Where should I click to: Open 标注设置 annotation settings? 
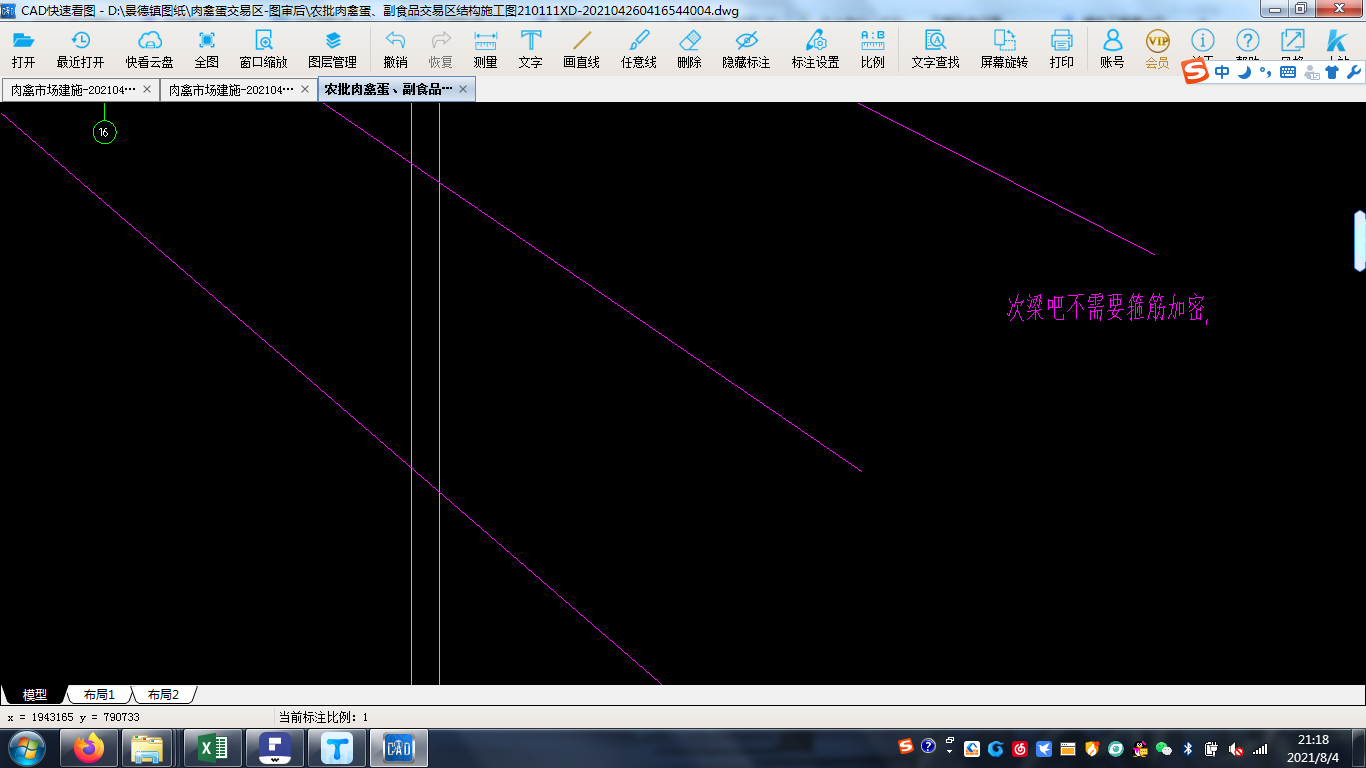(815, 49)
